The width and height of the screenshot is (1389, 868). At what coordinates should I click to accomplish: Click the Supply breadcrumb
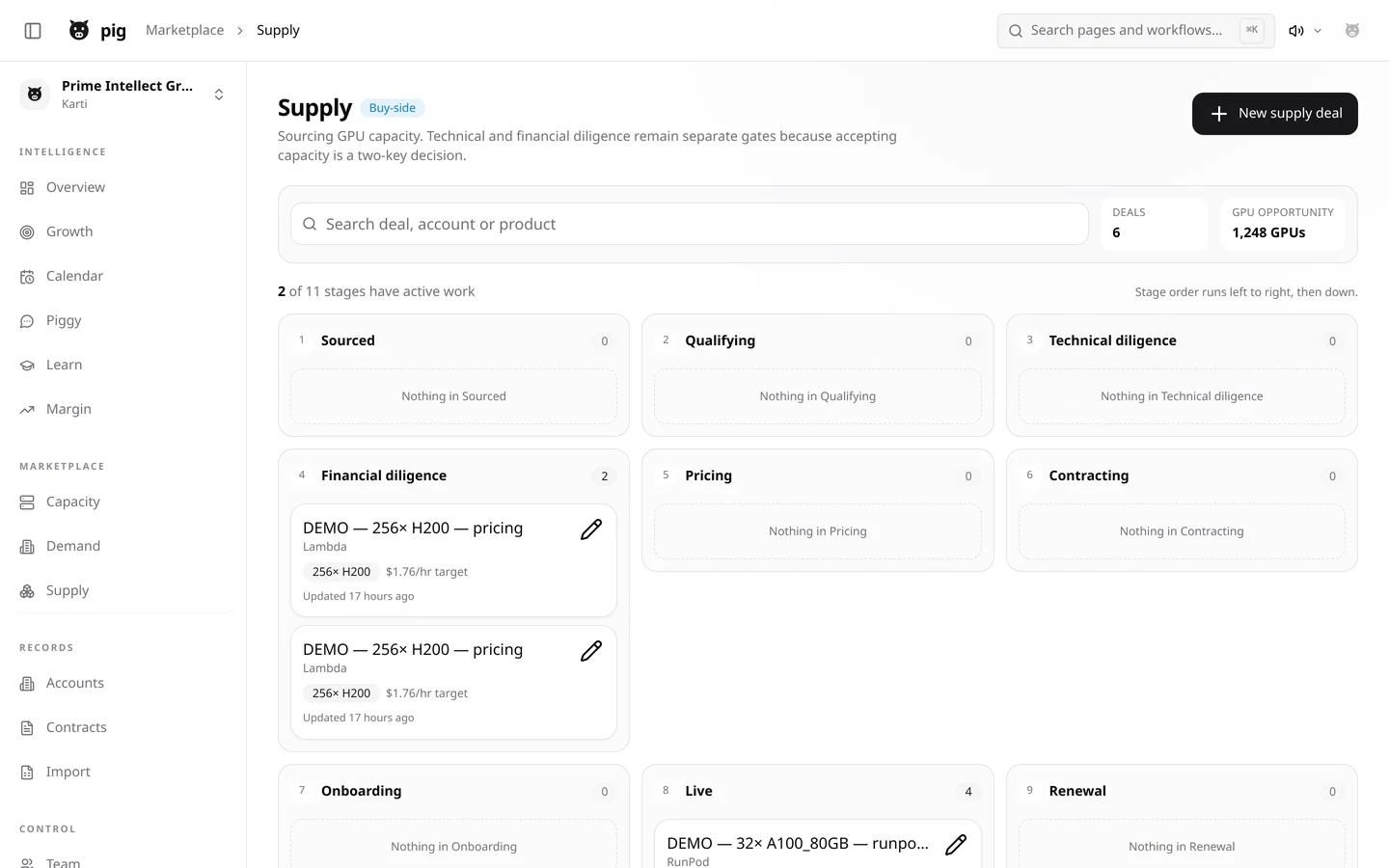point(278,31)
